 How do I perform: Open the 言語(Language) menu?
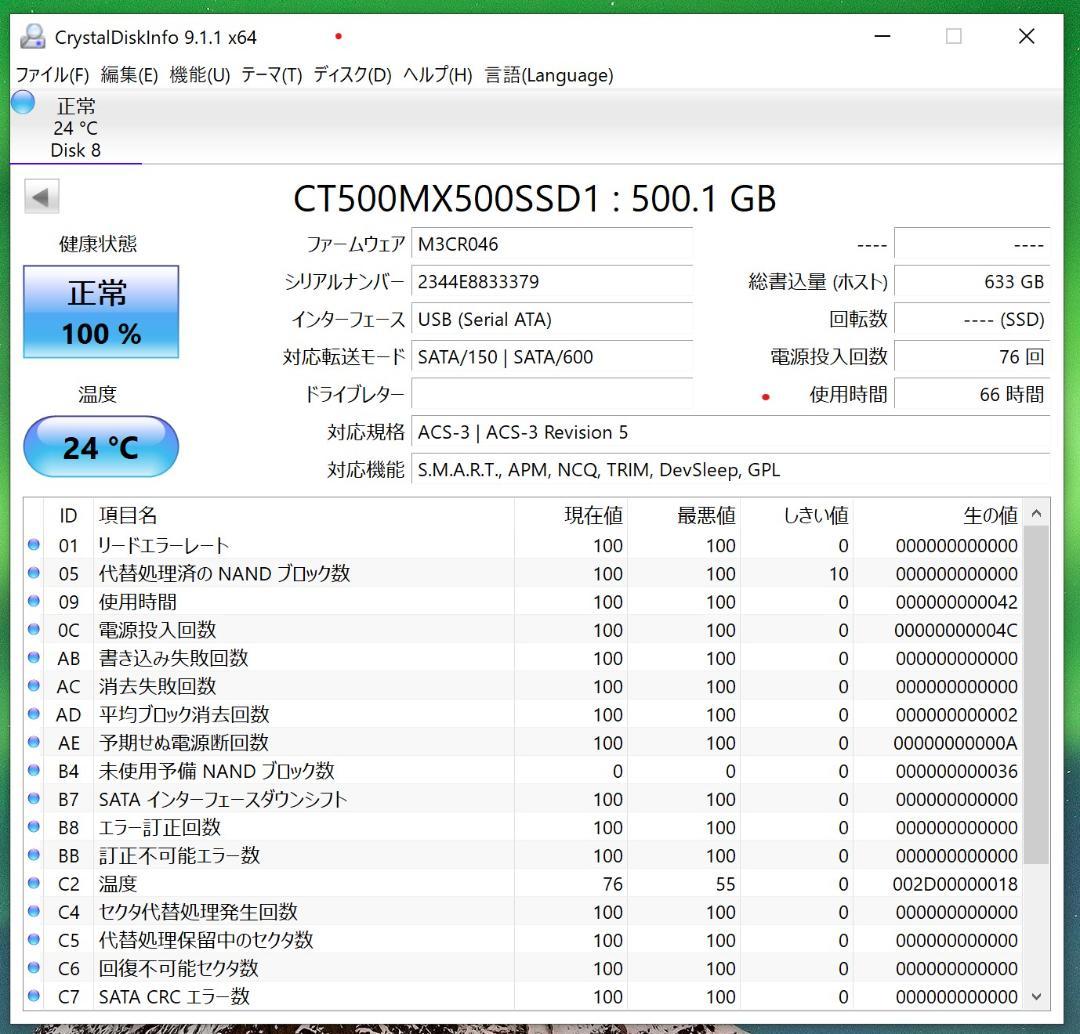point(548,74)
